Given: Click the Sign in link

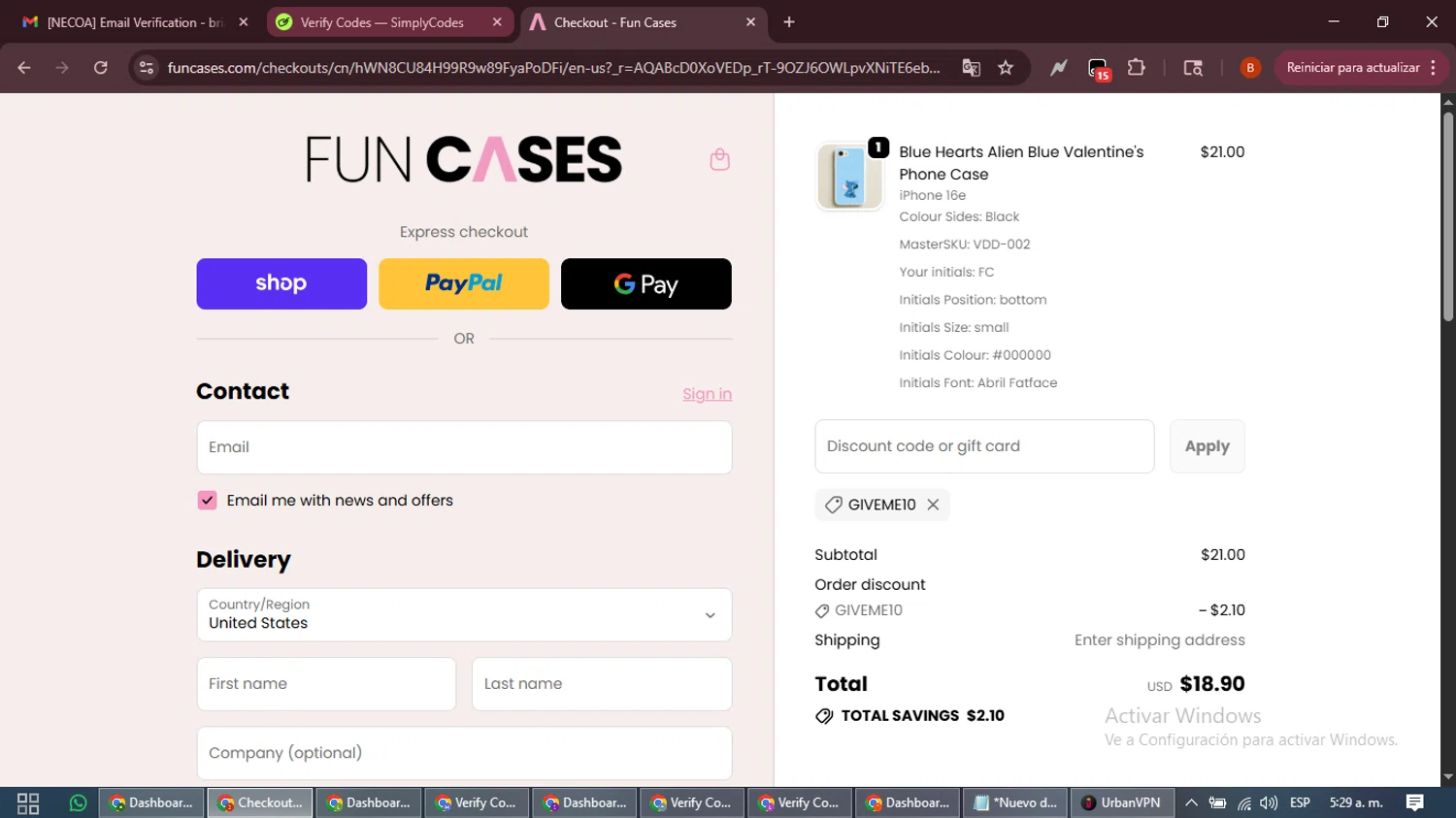Looking at the screenshot, I should click(707, 394).
